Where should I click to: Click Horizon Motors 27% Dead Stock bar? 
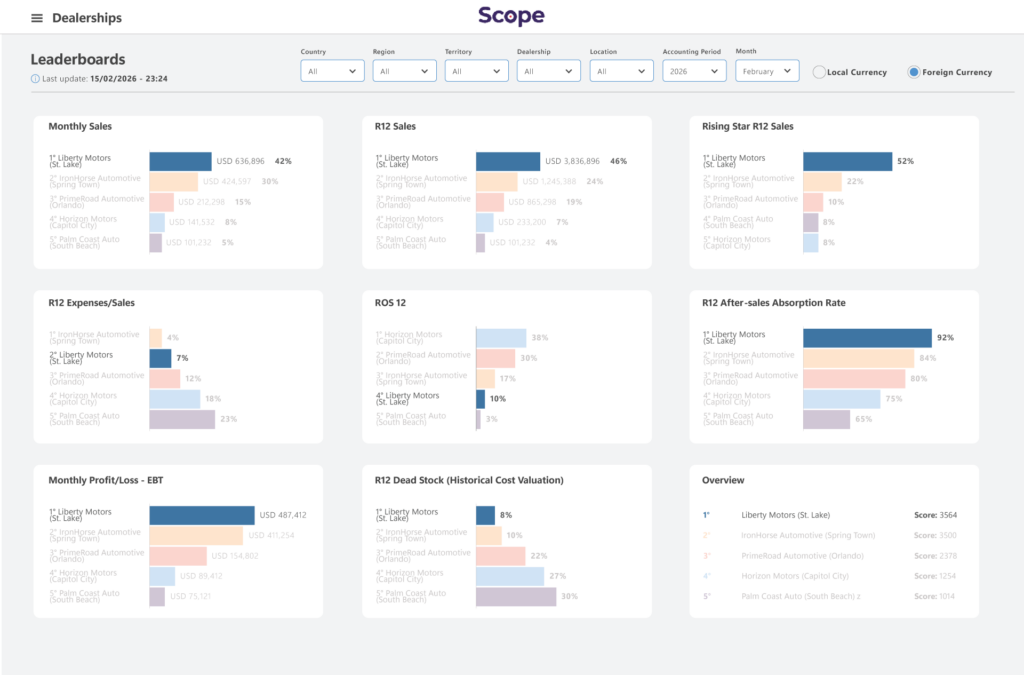[x=510, y=576]
